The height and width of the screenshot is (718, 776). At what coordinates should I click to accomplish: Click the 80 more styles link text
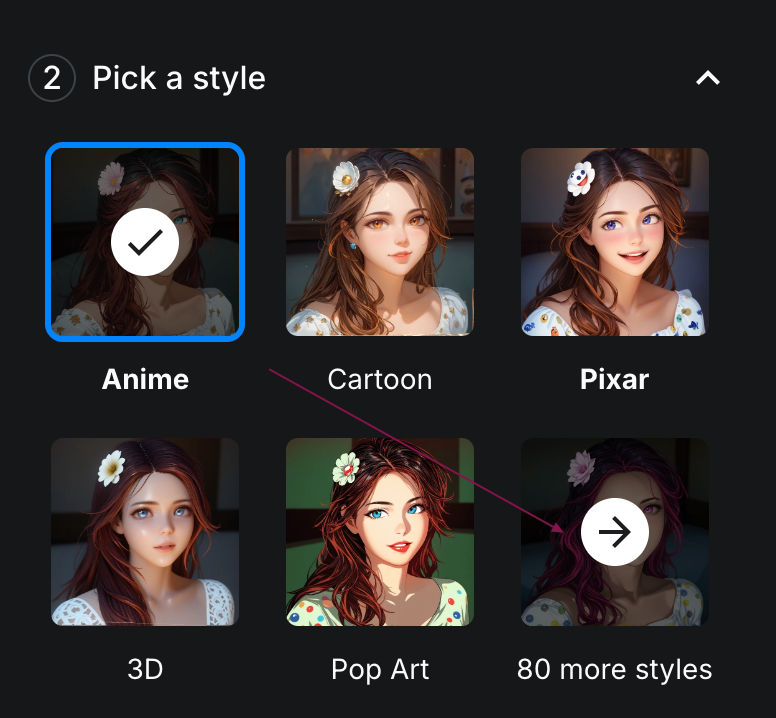tap(615, 670)
